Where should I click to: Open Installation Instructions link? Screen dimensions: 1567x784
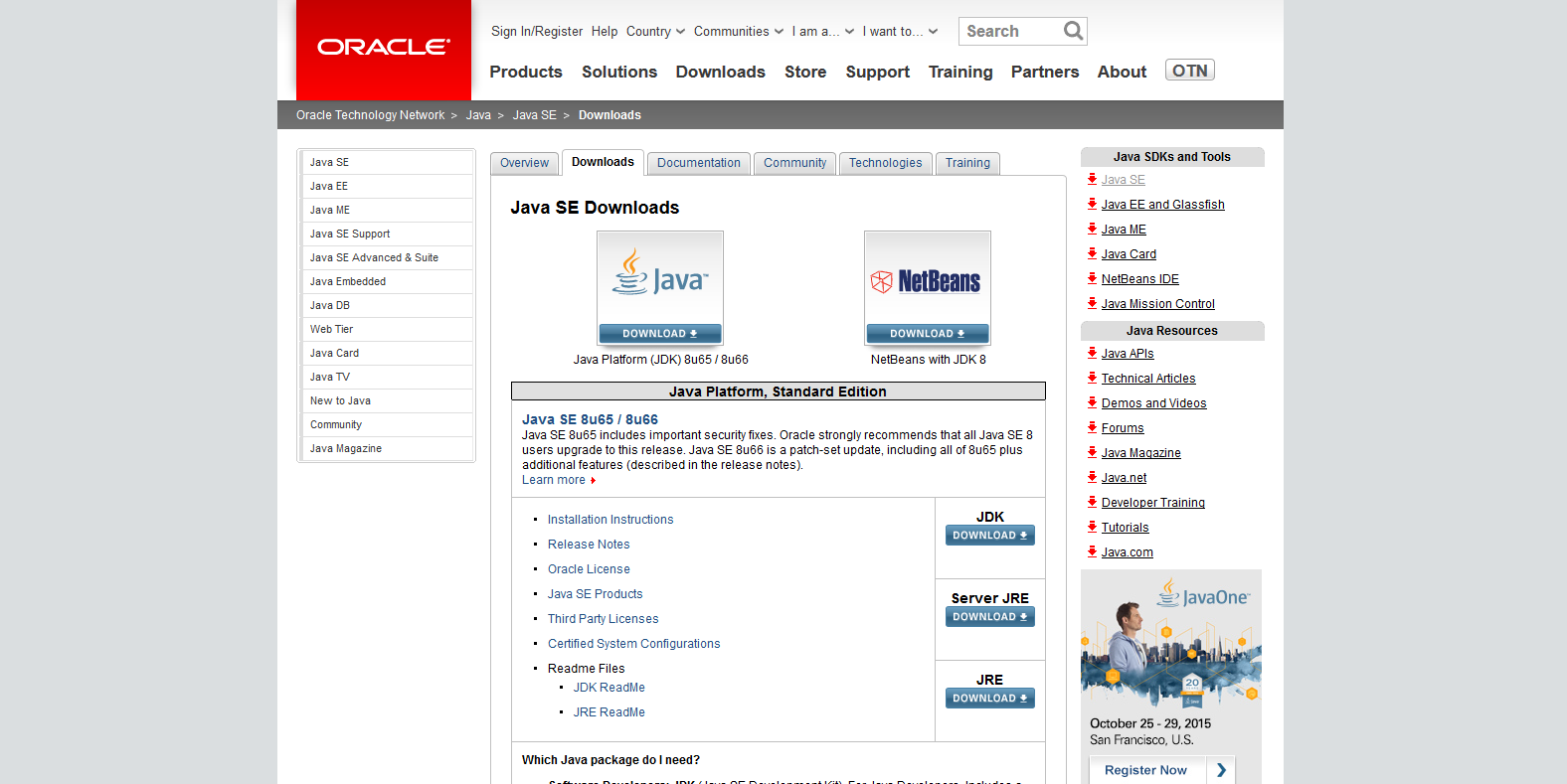click(x=610, y=520)
